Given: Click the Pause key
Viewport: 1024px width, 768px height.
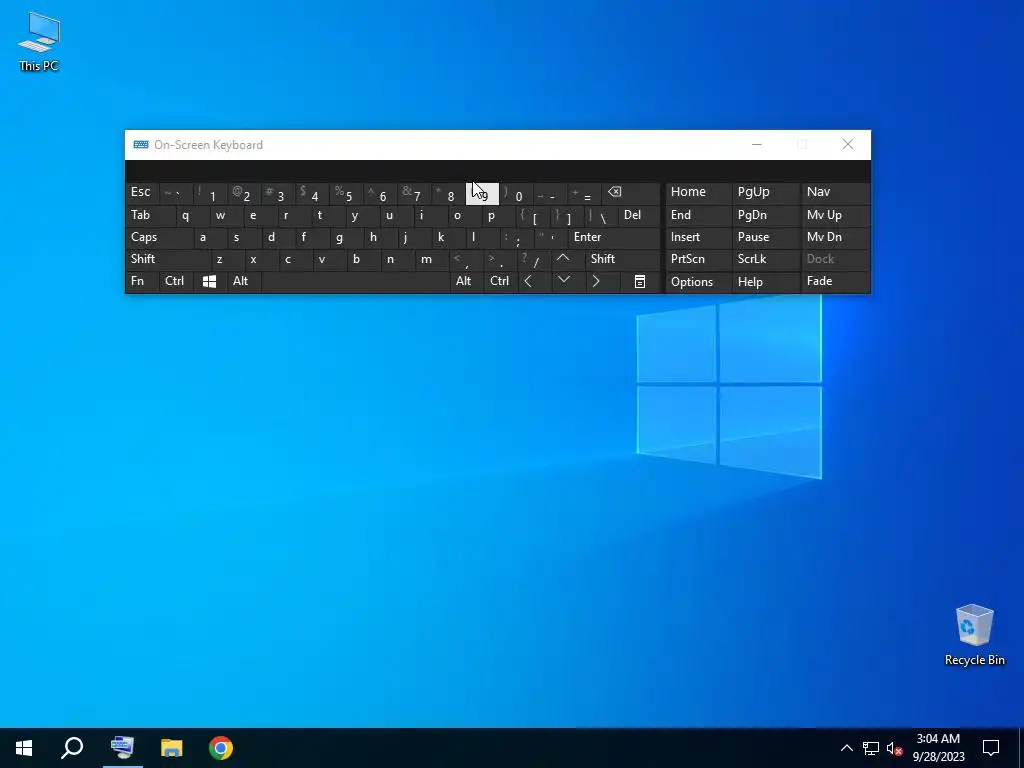Looking at the screenshot, I should pos(766,237).
